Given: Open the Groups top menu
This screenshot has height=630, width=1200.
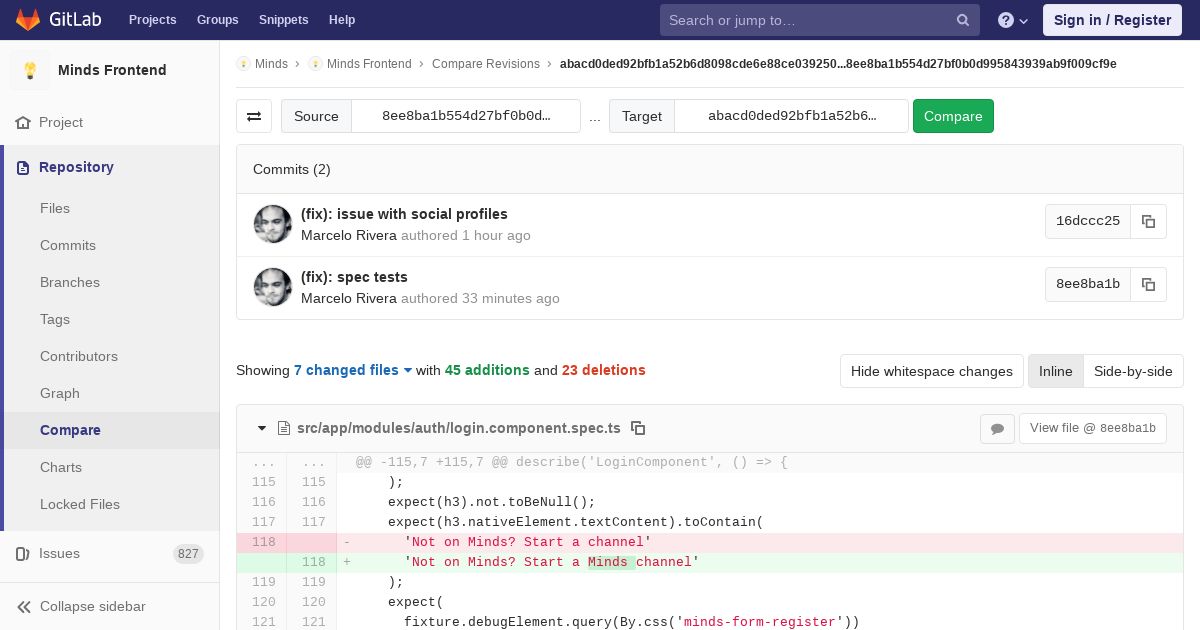Looking at the screenshot, I should point(217,20).
